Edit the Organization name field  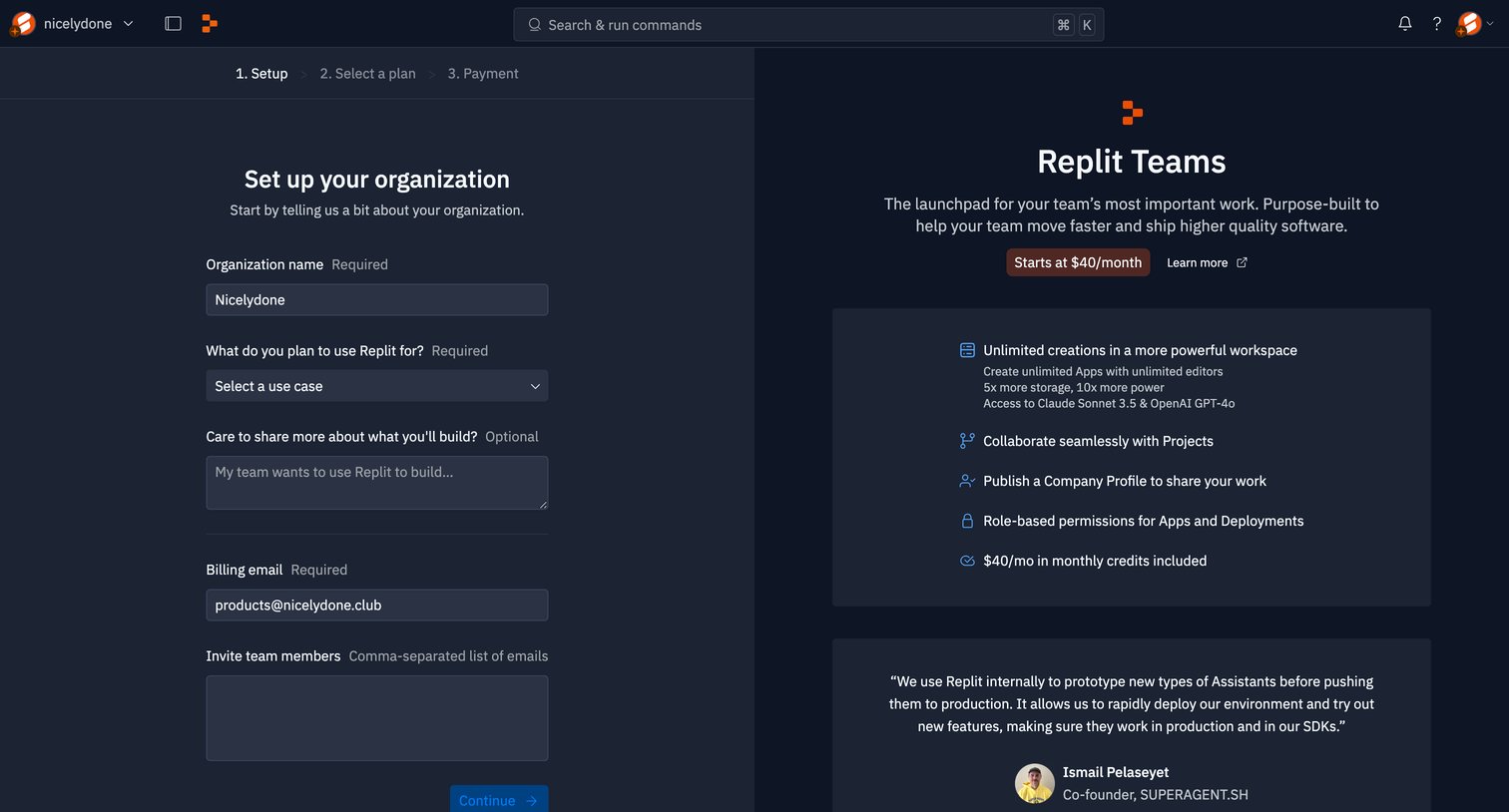pyautogui.click(x=377, y=300)
